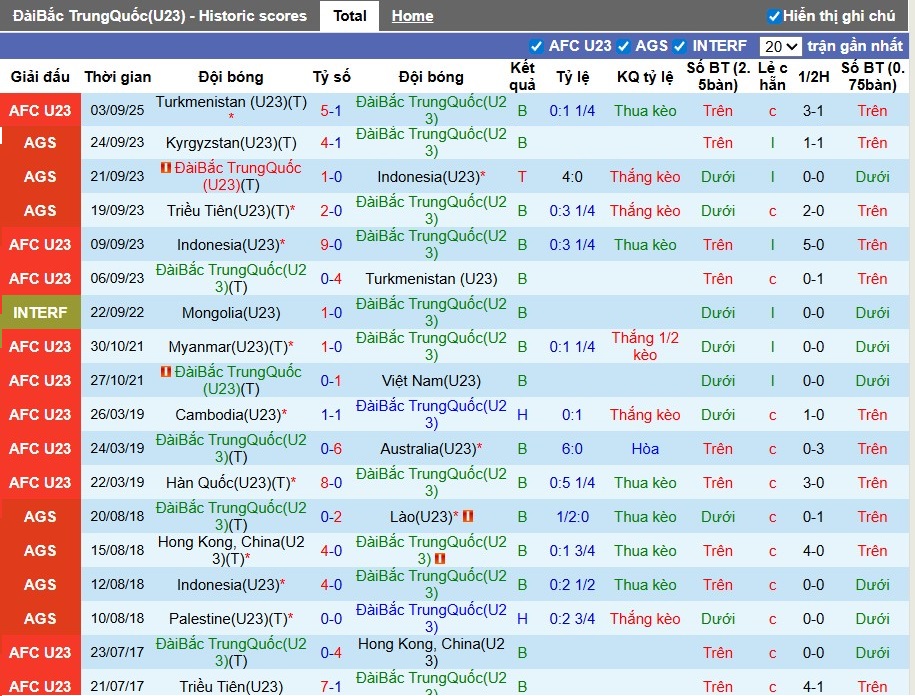The image size is (915, 696).
Task: Open Mongolia(U23) team link
Action: click(231, 313)
